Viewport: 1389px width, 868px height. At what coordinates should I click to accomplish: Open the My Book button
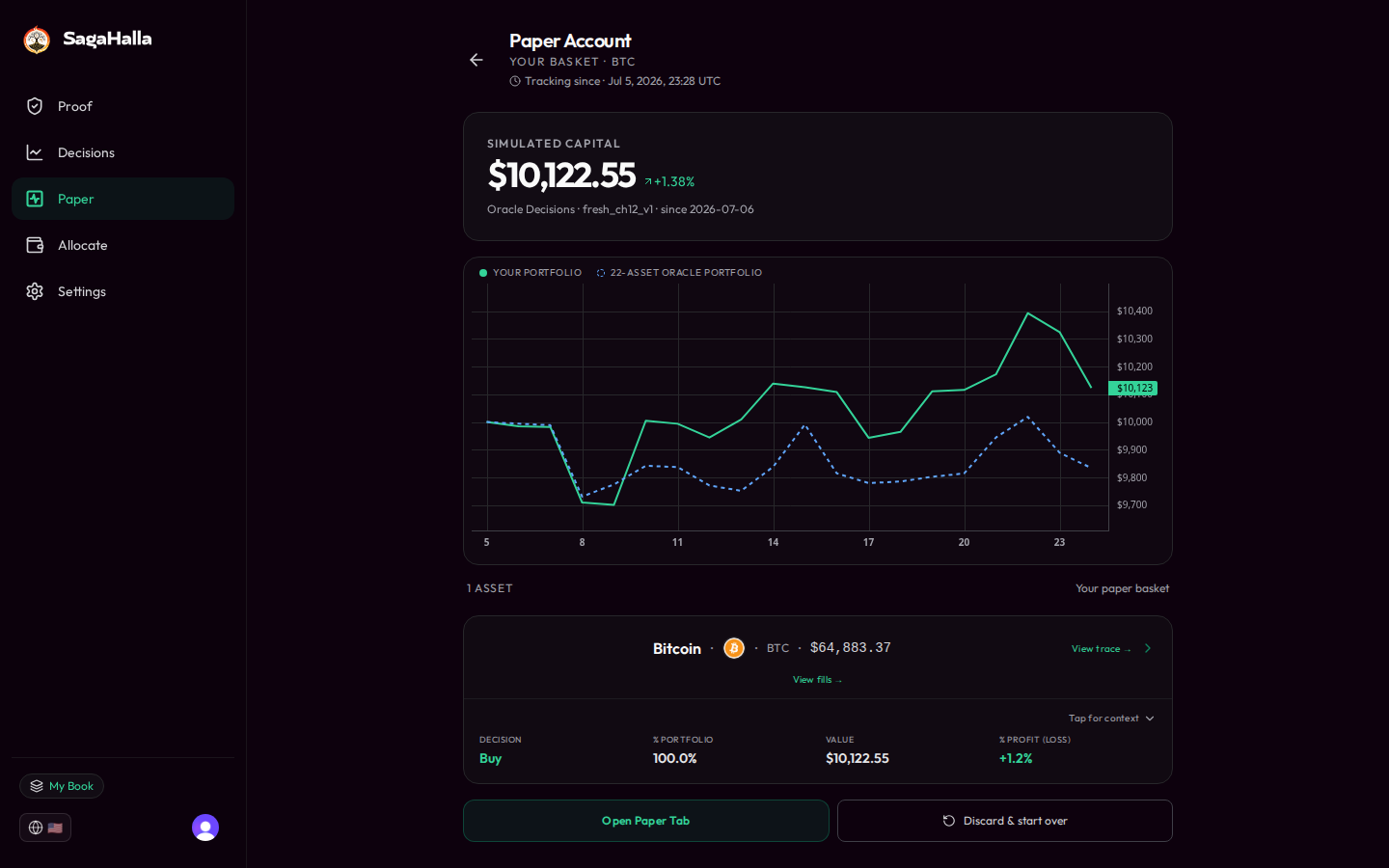pyautogui.click(x=62, y=786)
